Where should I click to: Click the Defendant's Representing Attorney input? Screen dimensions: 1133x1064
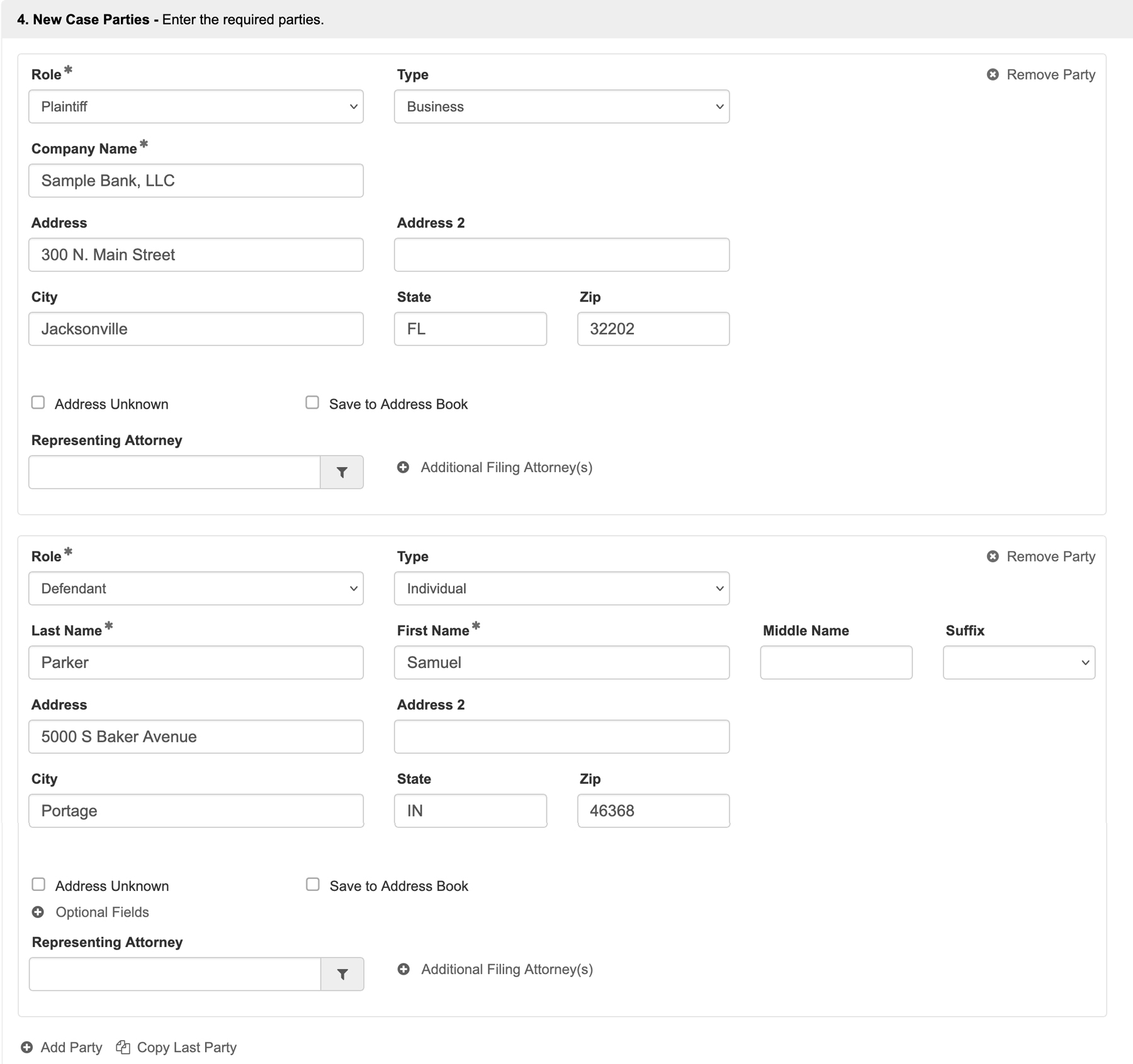tap(175, 974)
